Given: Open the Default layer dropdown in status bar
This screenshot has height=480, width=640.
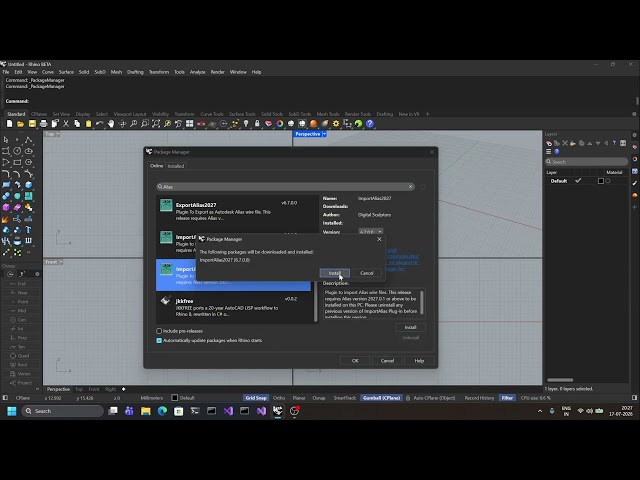Looking at the screenshot, I should point(183,398).
